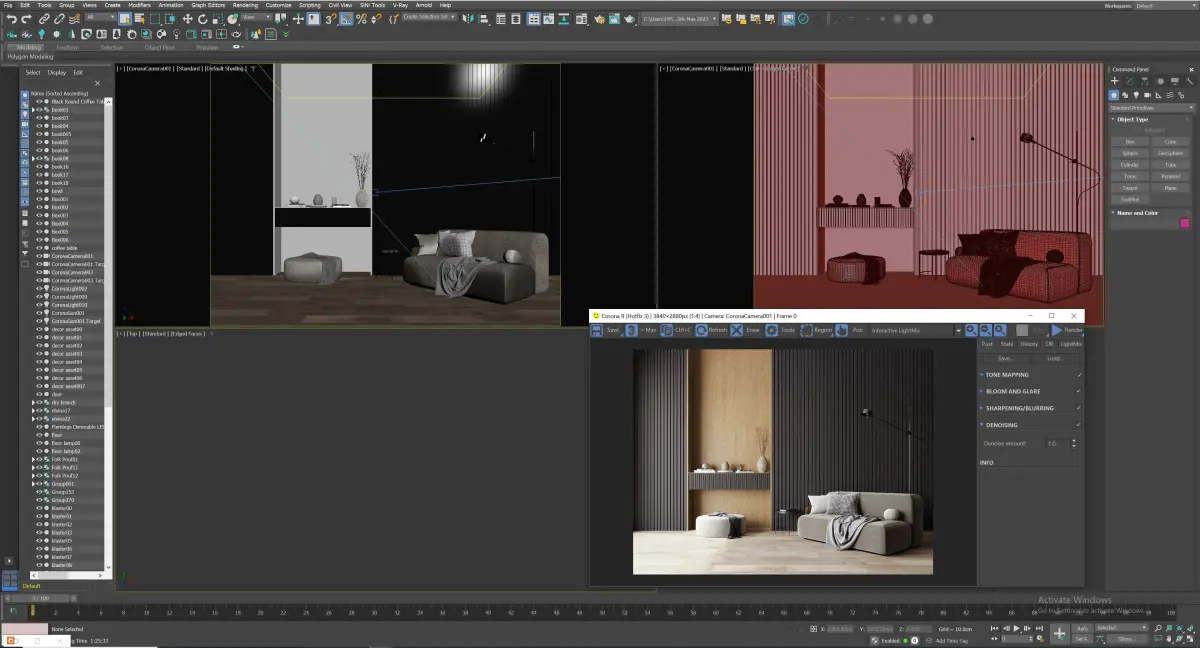
Task: Click the Region tool in Corona frame buffer
Action: pyautogui.click(x=806, y=330)
